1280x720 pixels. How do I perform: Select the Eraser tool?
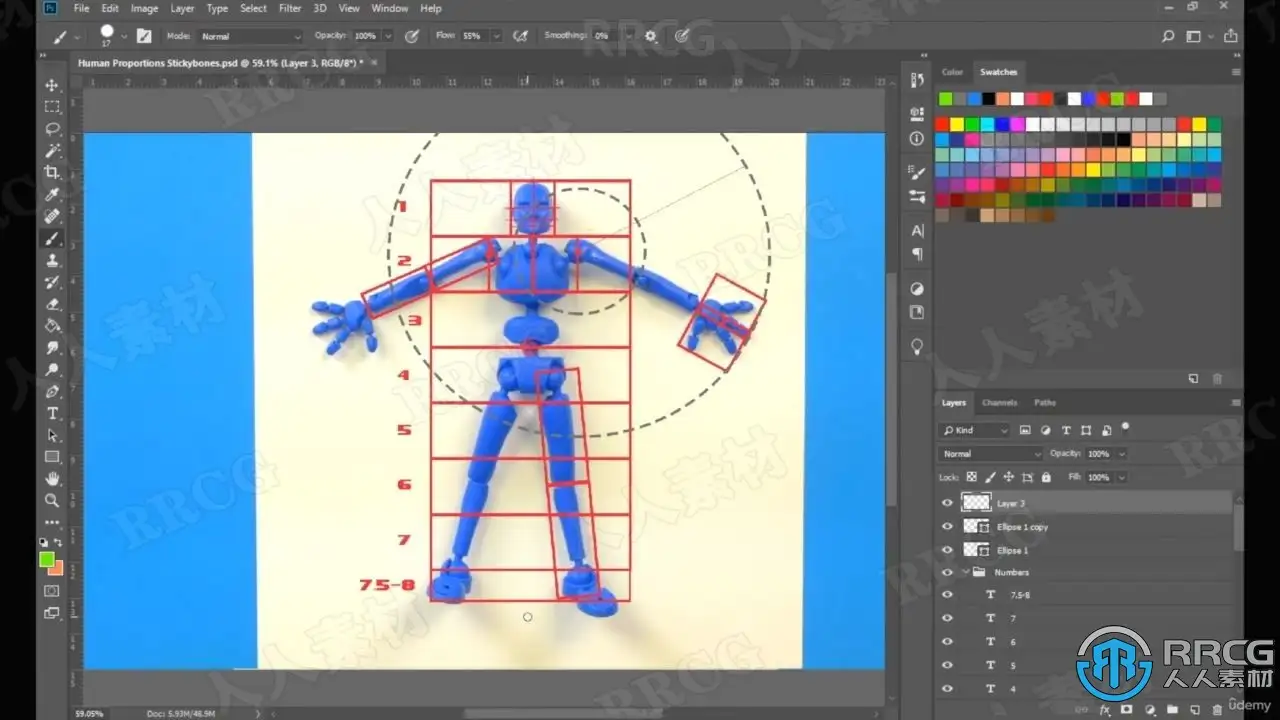coord(52,304)
